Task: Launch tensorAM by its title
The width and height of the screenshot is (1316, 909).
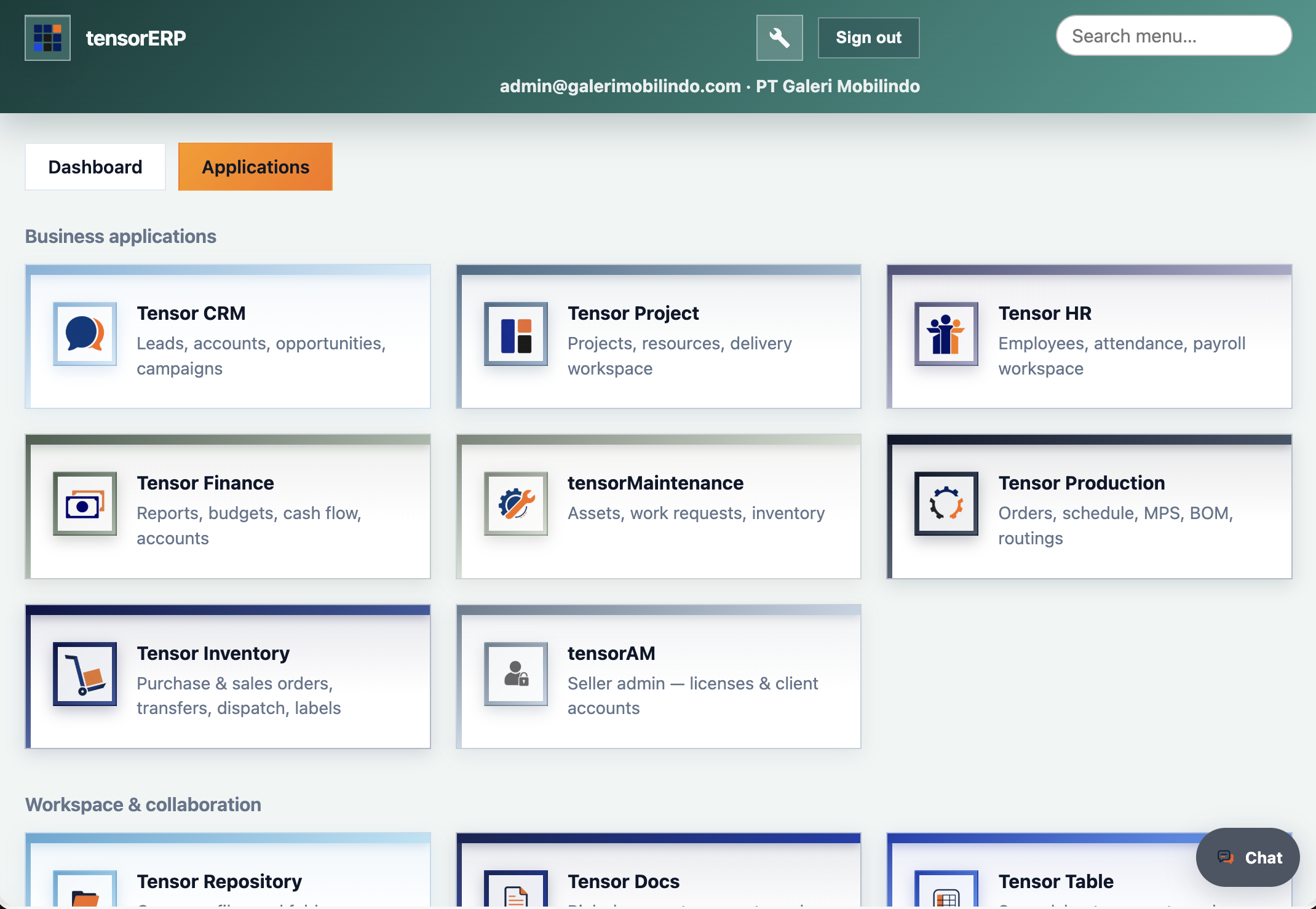Action: 611,653
